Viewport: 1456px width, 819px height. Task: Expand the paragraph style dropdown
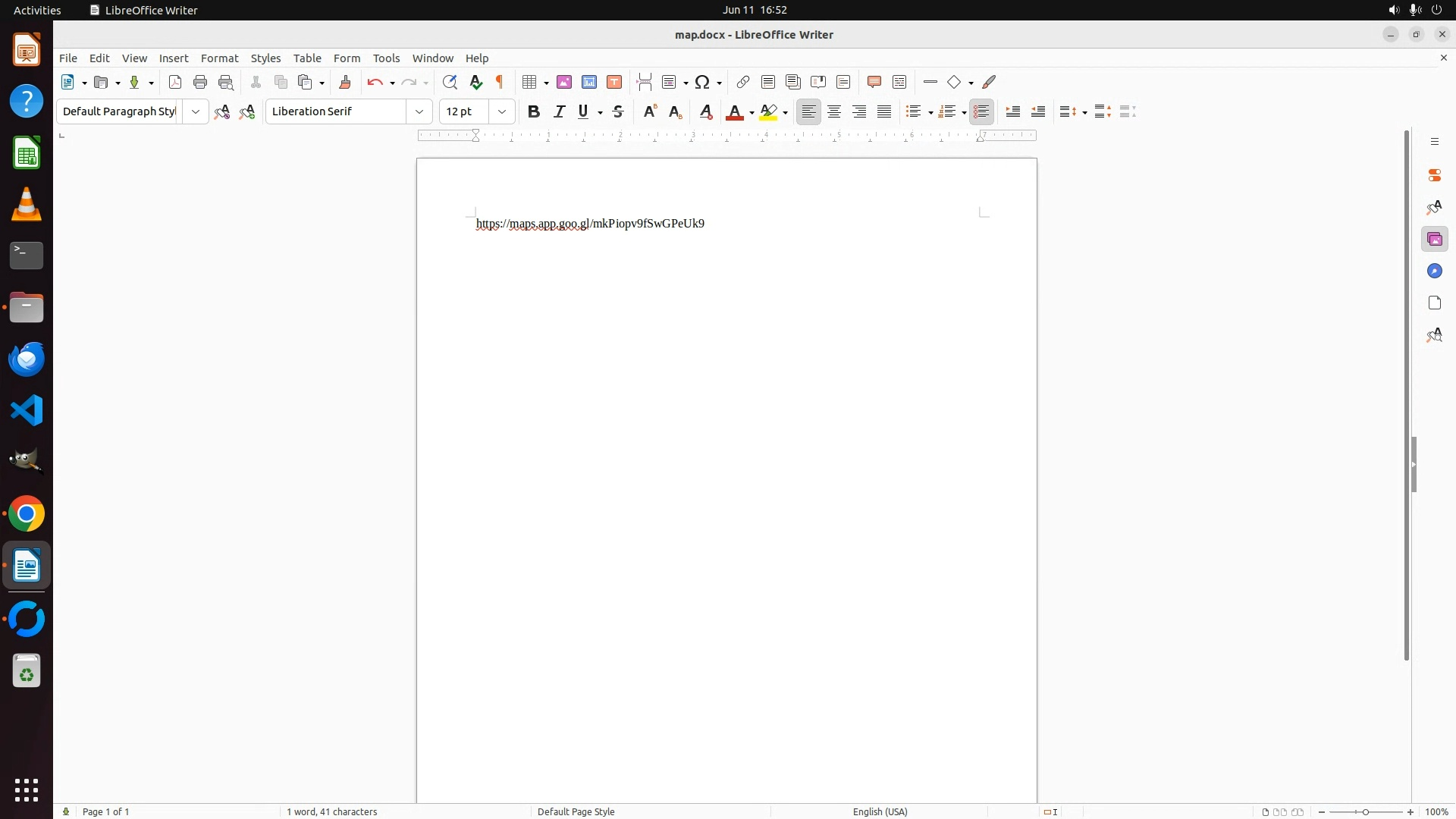tap(196, 111)
